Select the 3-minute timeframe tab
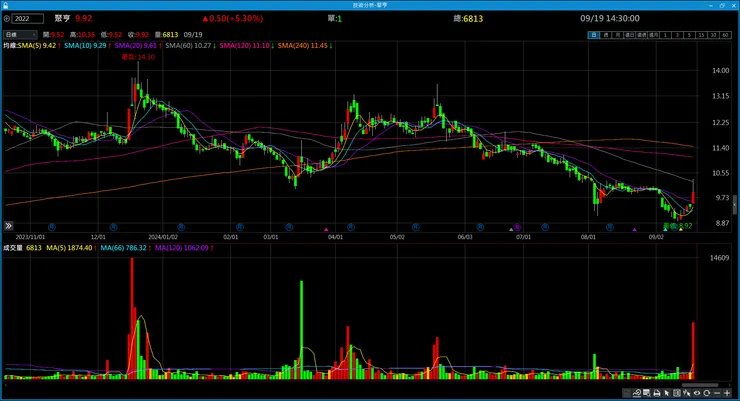The width and height of the screenshot is (740, 401). click(x=677, y=35)
